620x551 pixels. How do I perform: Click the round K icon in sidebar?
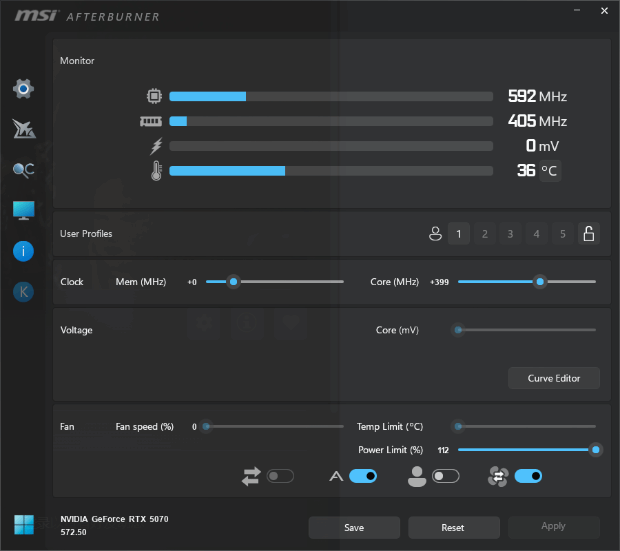pos(23,292)
